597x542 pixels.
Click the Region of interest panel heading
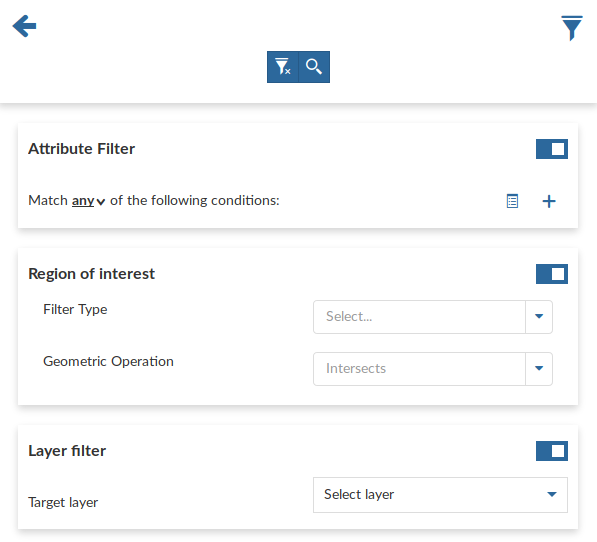tap(91, 274)
